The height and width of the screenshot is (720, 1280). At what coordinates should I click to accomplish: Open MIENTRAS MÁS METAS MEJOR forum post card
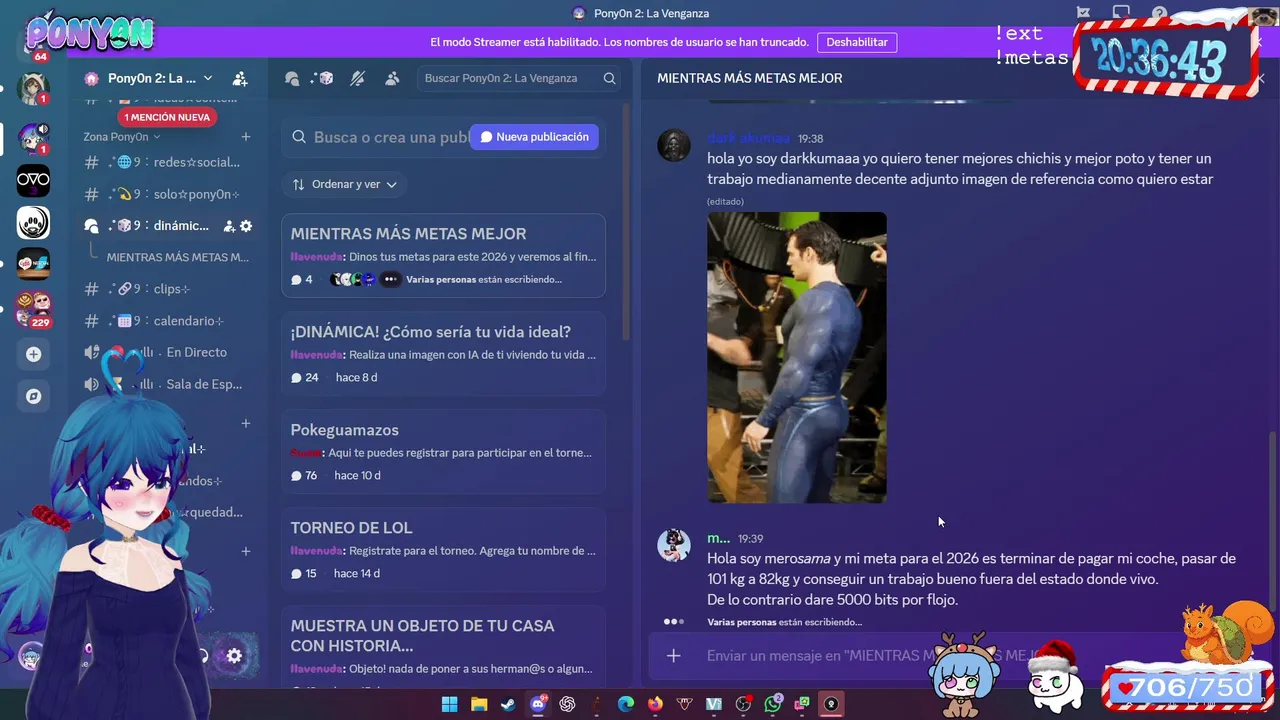(x=443, y=255)
